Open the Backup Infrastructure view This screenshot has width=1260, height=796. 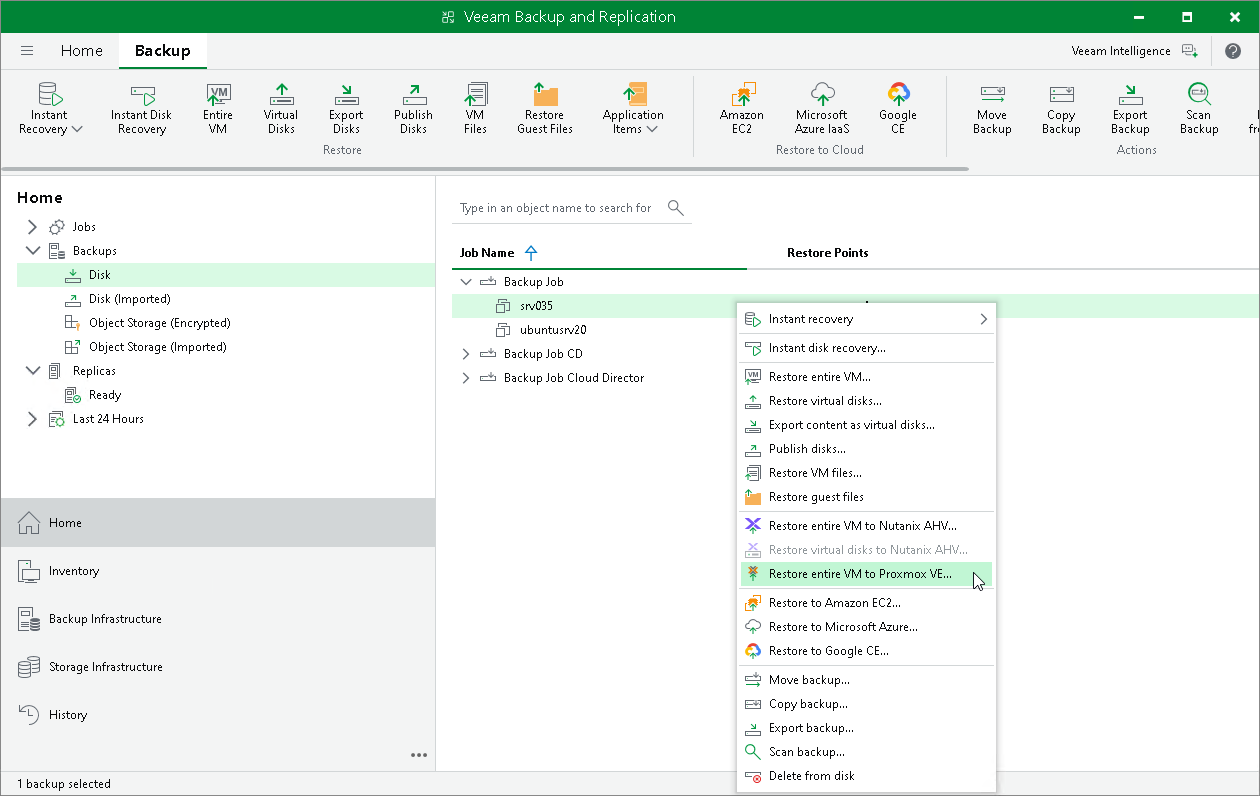218,619
